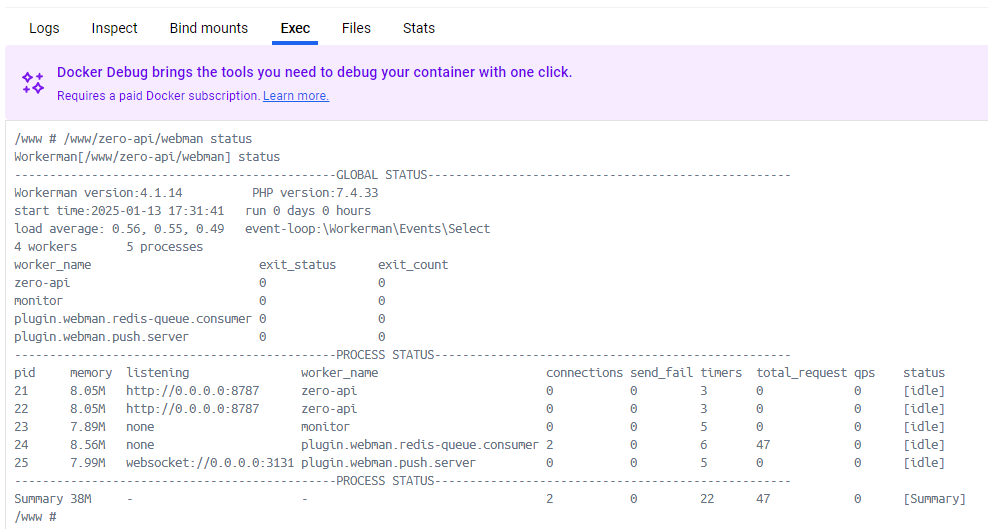Click timers total value 22 in Summary row

pos(707,499)
